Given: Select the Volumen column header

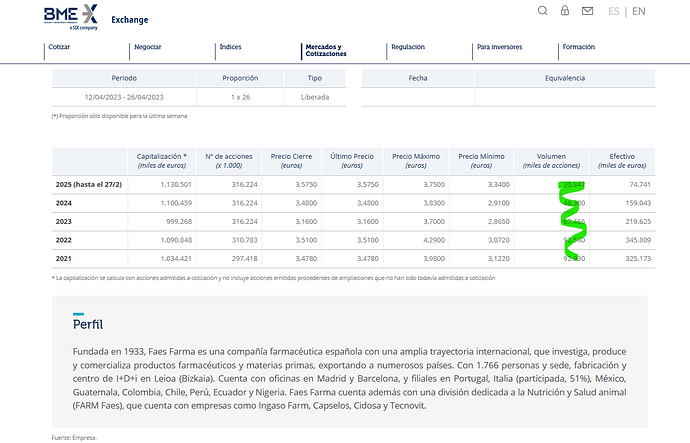Looking at the screenshot, I should point(551,161).
